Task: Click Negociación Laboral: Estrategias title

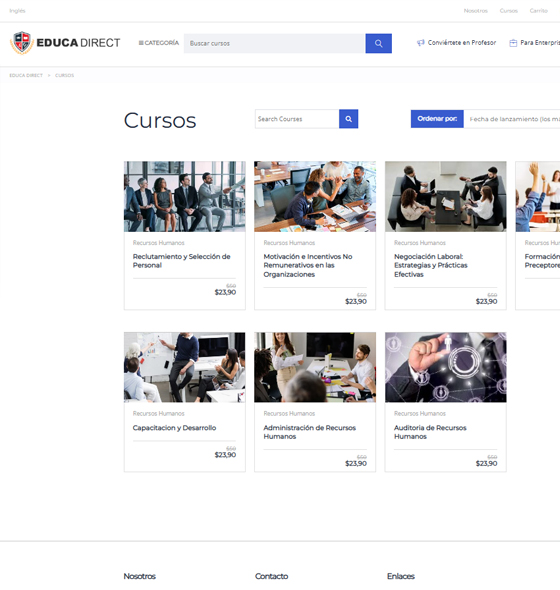Action: point(431,265)
